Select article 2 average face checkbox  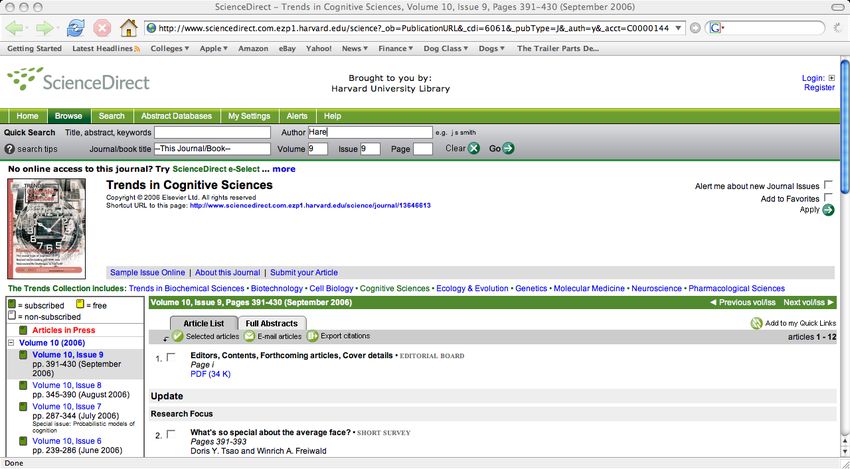(x=171, y=434)
